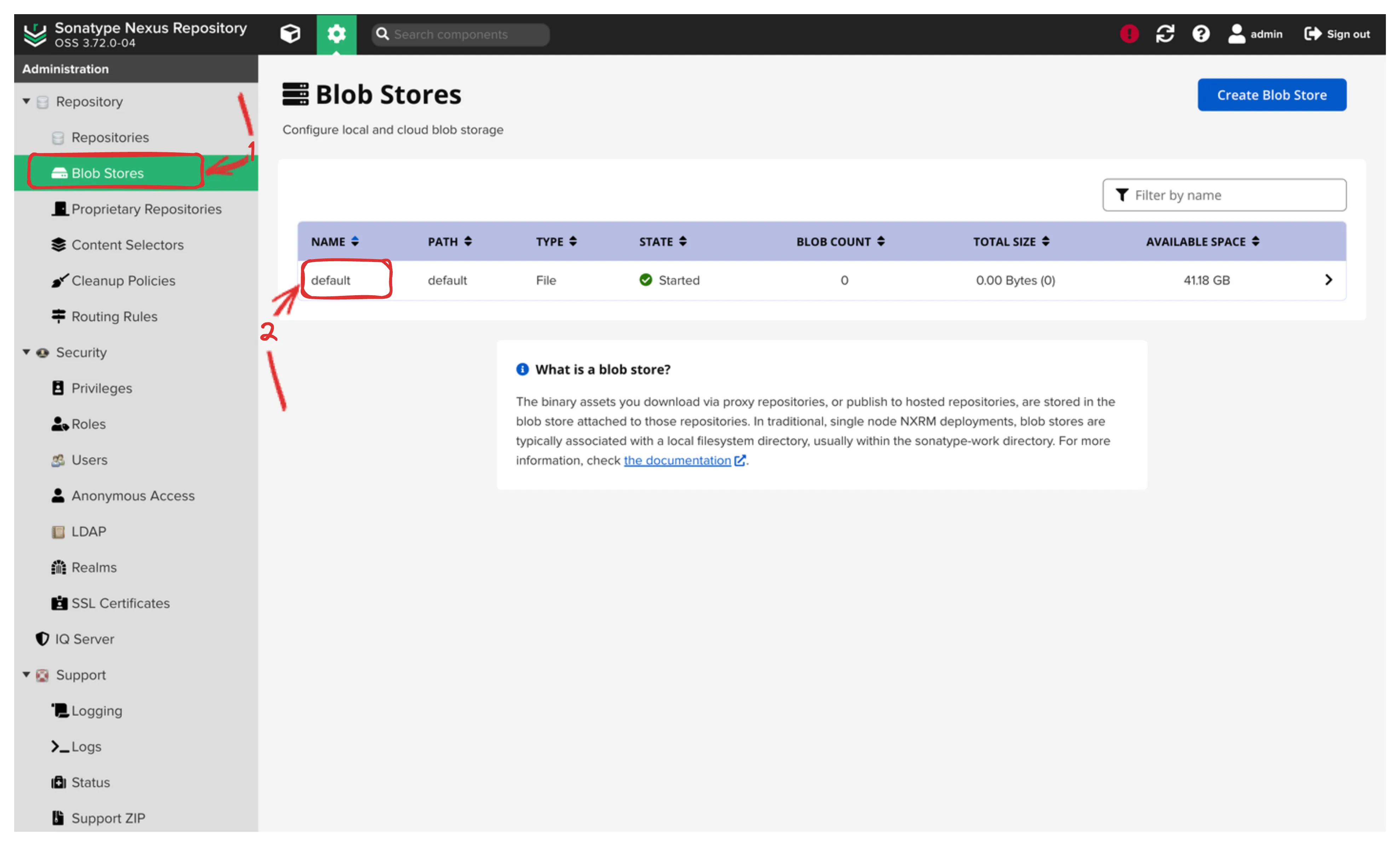The image size is (1400, 846).
Task: Click the Status medkit icon
Action: [58, 782]
